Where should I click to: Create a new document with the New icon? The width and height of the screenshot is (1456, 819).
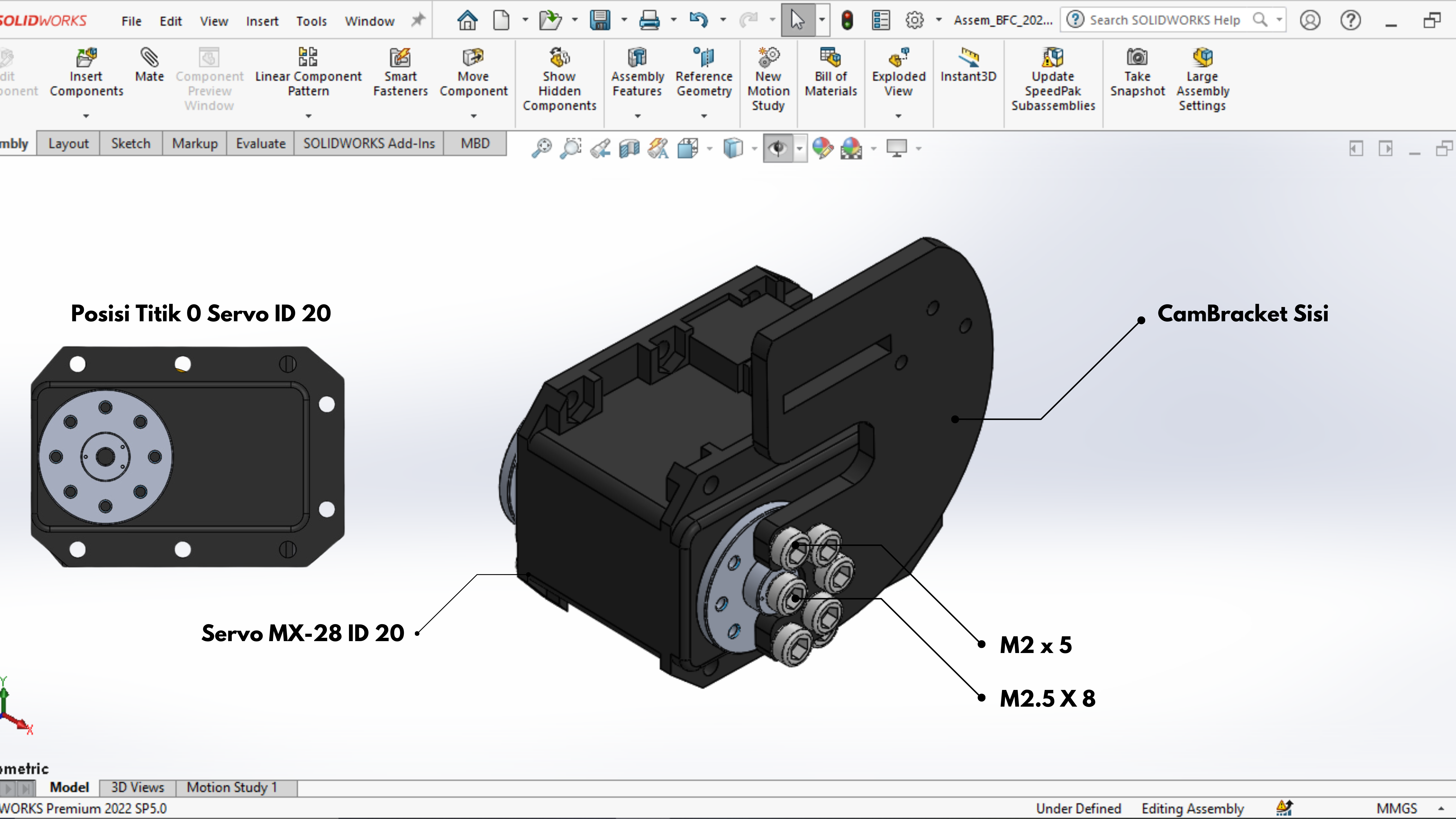tap(501, 20)
